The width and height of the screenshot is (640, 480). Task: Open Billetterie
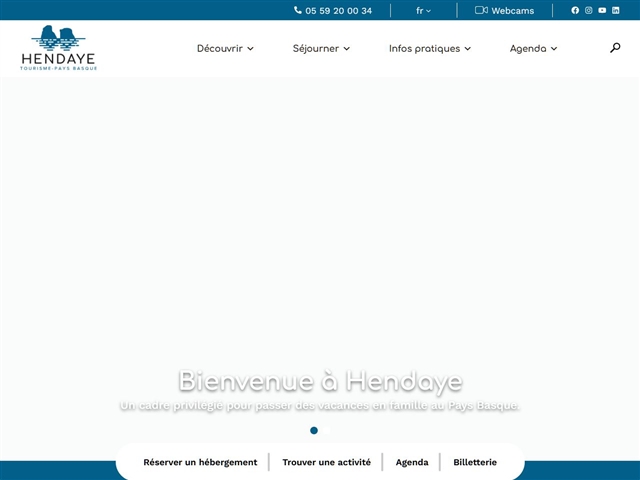475,462
